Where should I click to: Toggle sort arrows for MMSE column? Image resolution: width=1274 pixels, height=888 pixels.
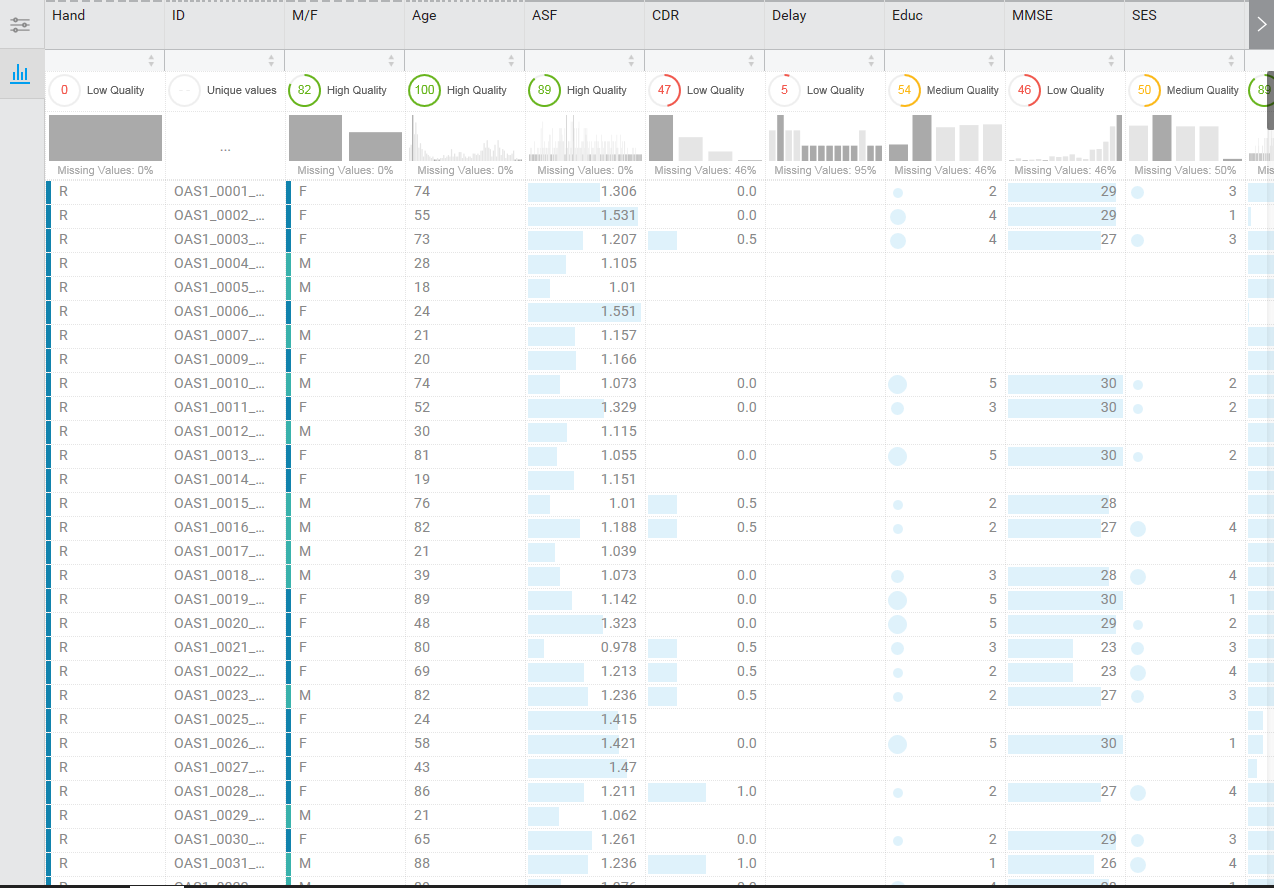1111,60
